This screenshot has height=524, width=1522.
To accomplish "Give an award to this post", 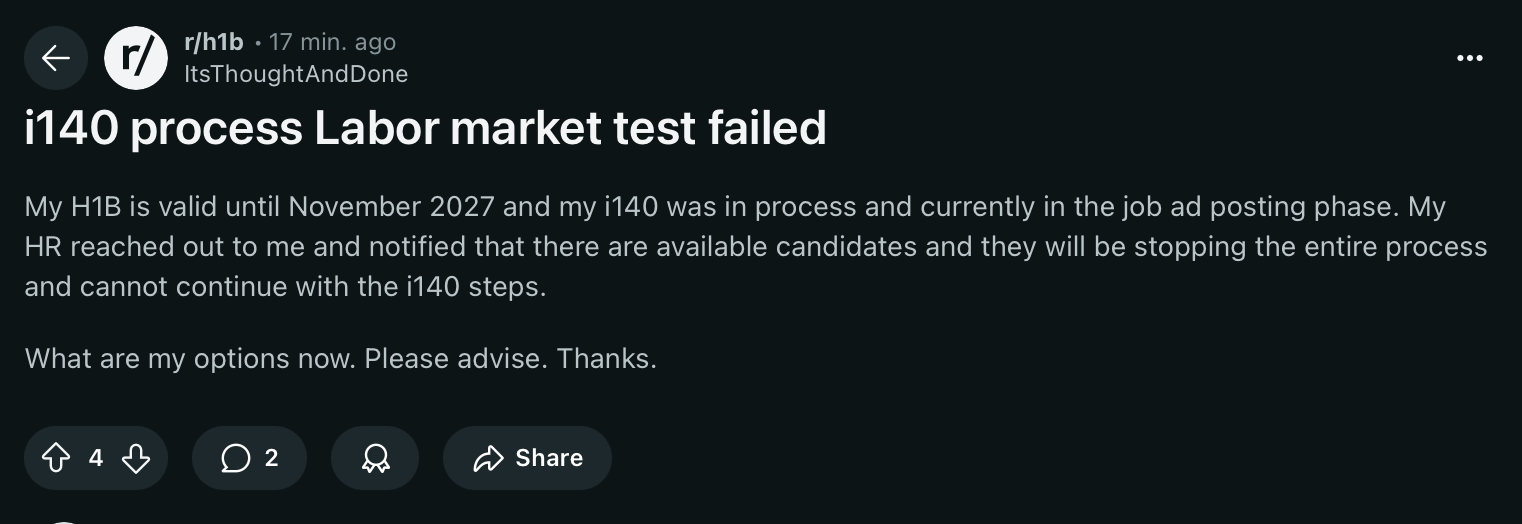I will [375, 458].
